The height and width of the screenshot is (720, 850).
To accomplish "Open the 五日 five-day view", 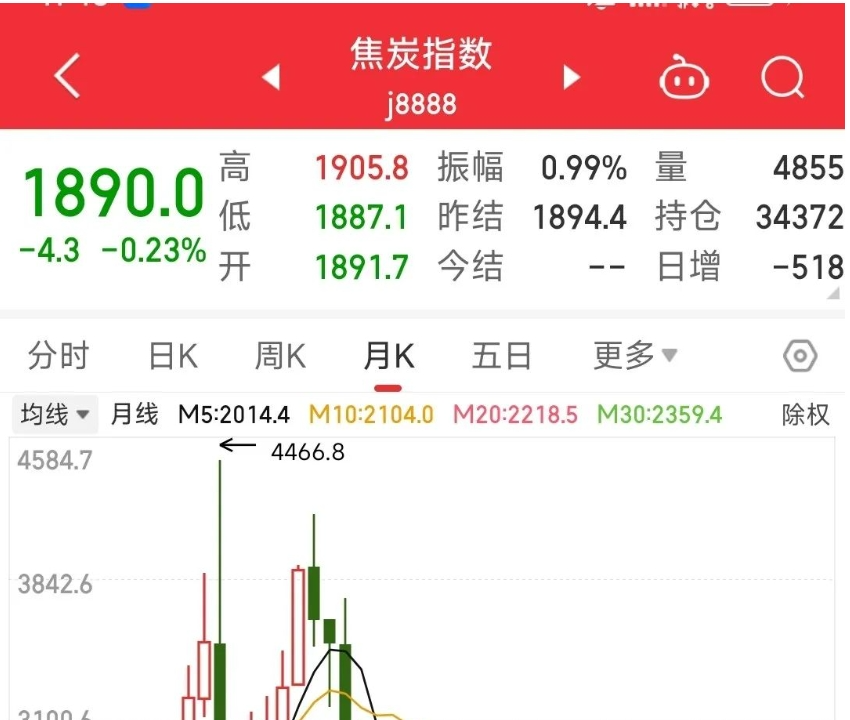I will [x=500, y=355].
